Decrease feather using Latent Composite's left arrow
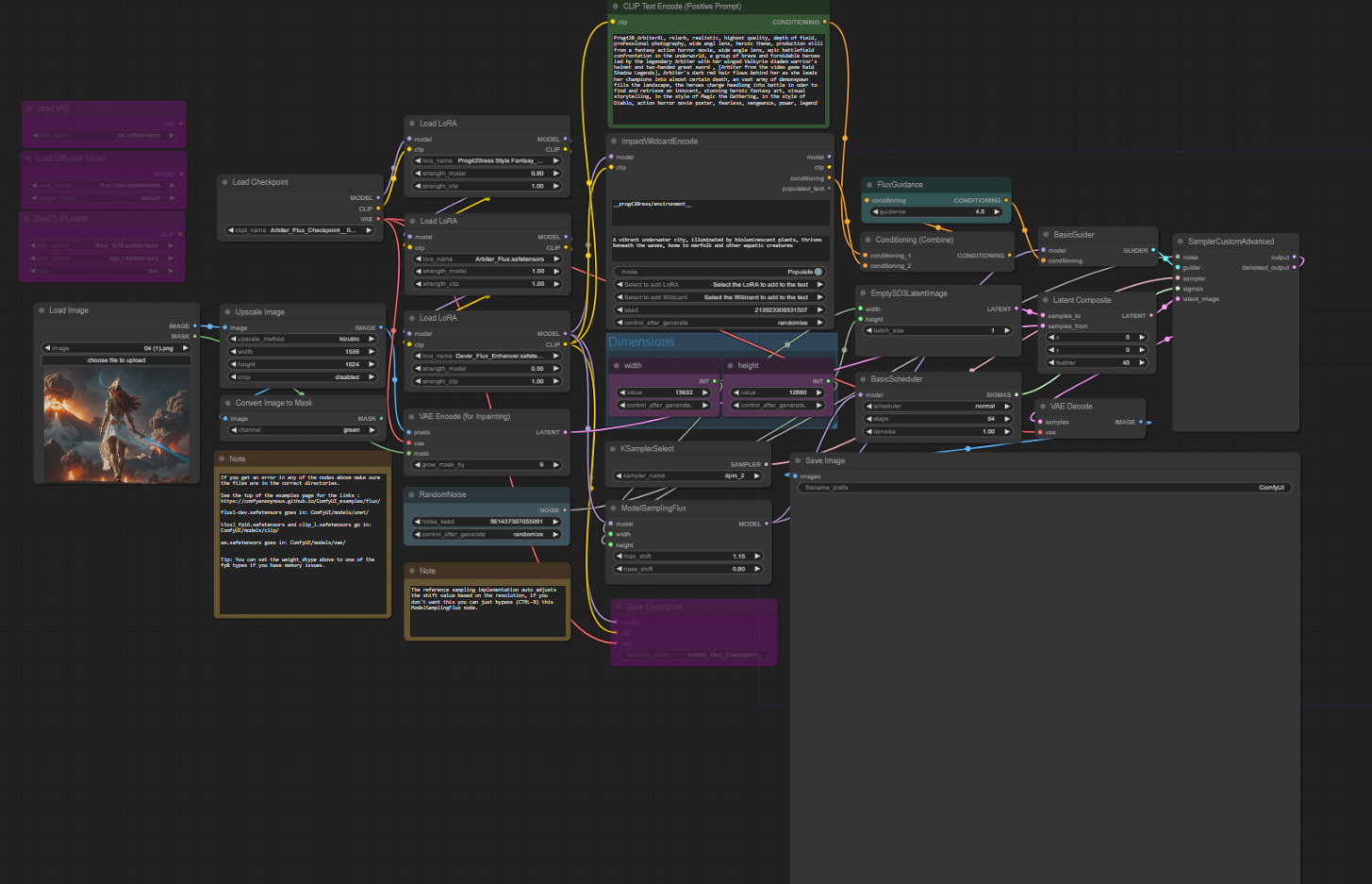 coord(1052,362)
